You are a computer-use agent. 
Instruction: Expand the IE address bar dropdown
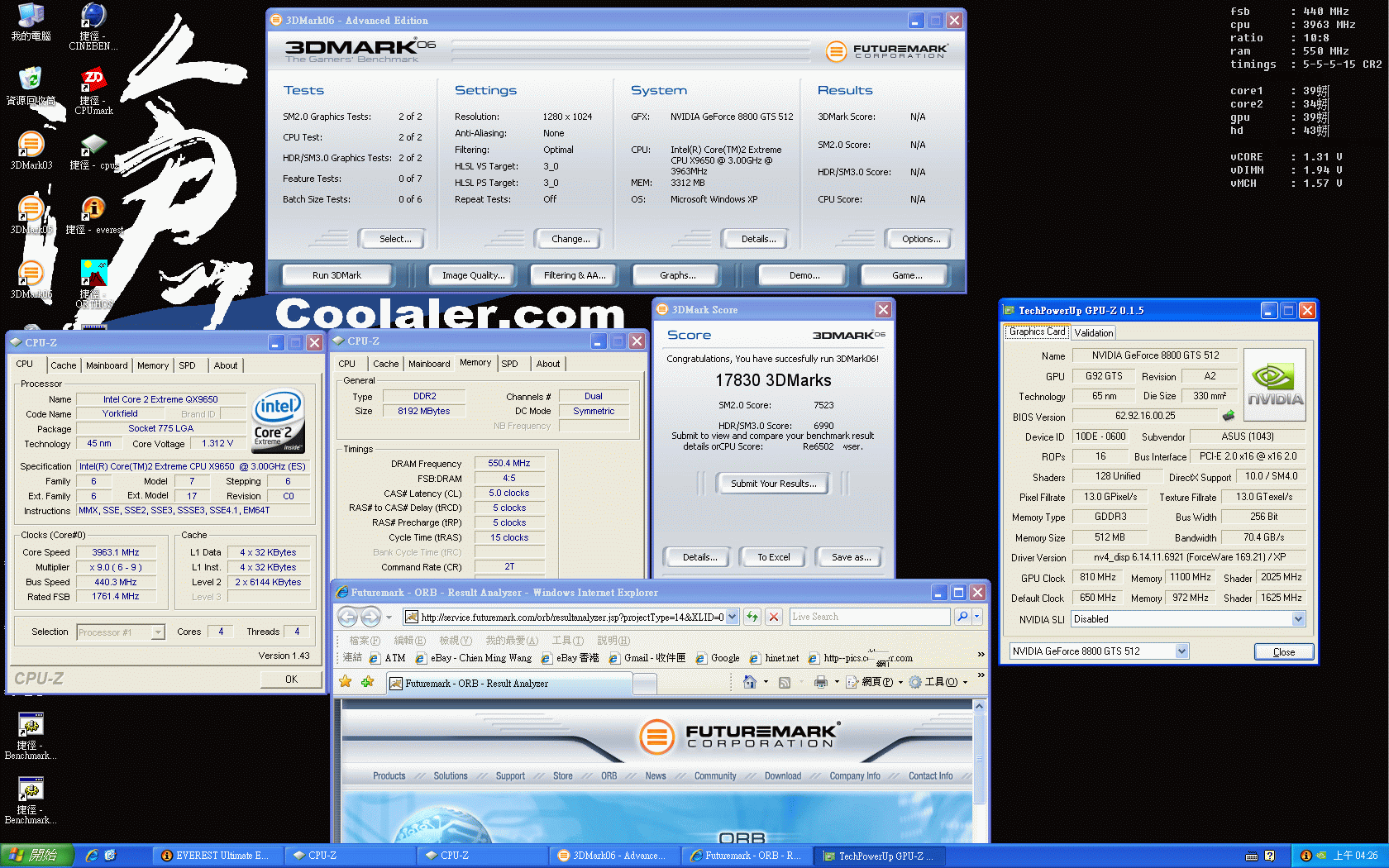pos(733,617)
